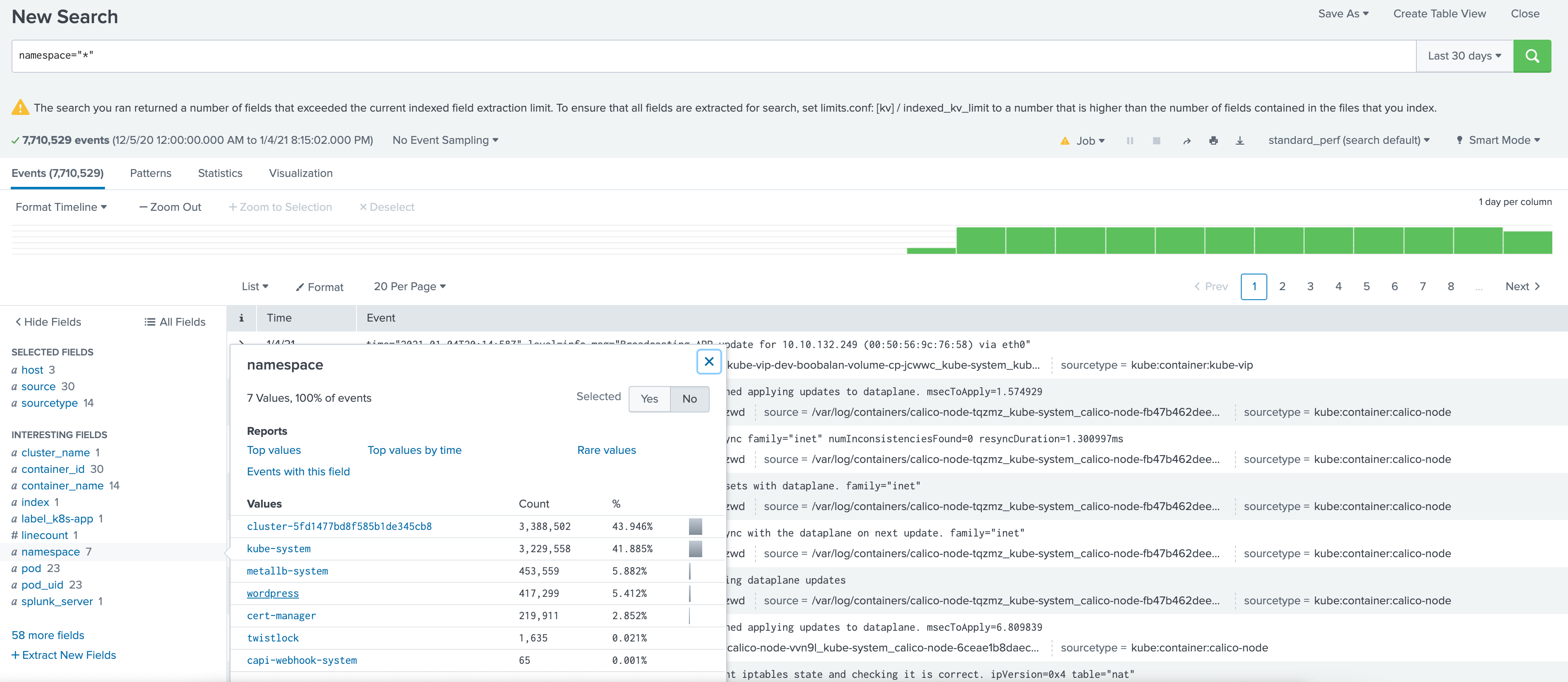1568x682 pixels.
Task: Set namespace field Selected to Yes
Action: tap(648, 399)
